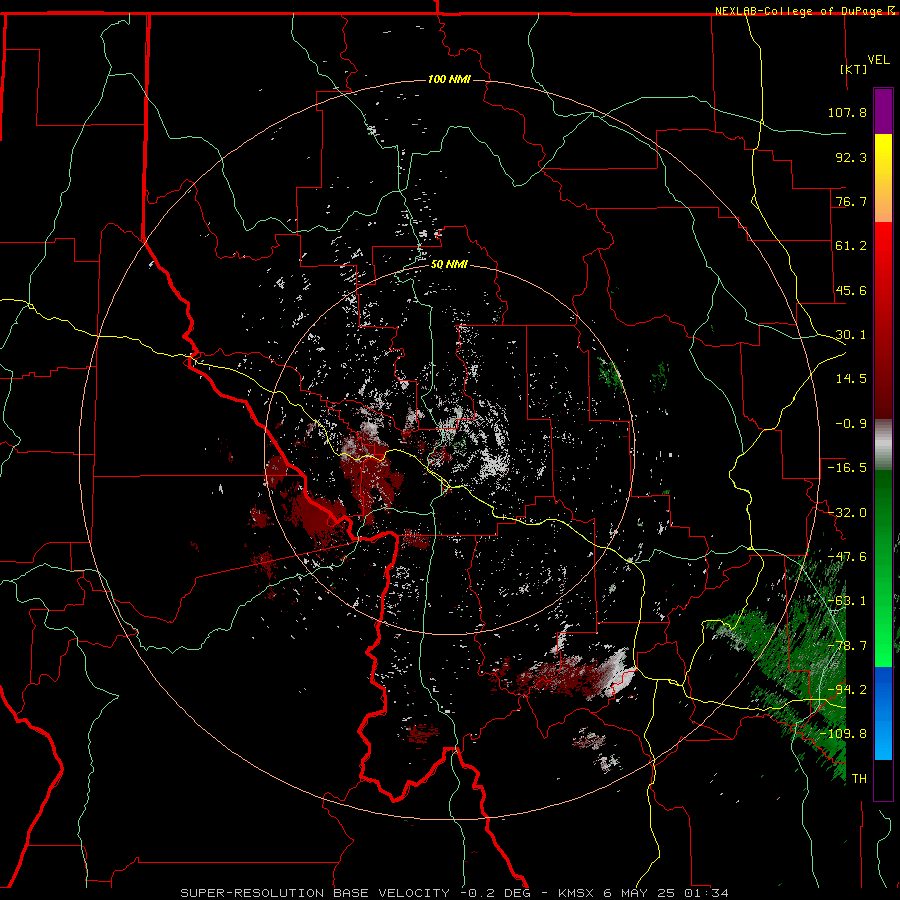The image size is (900, 900).
Task: Click the -16.5 velocity scale value
Action: click(847, 468)
